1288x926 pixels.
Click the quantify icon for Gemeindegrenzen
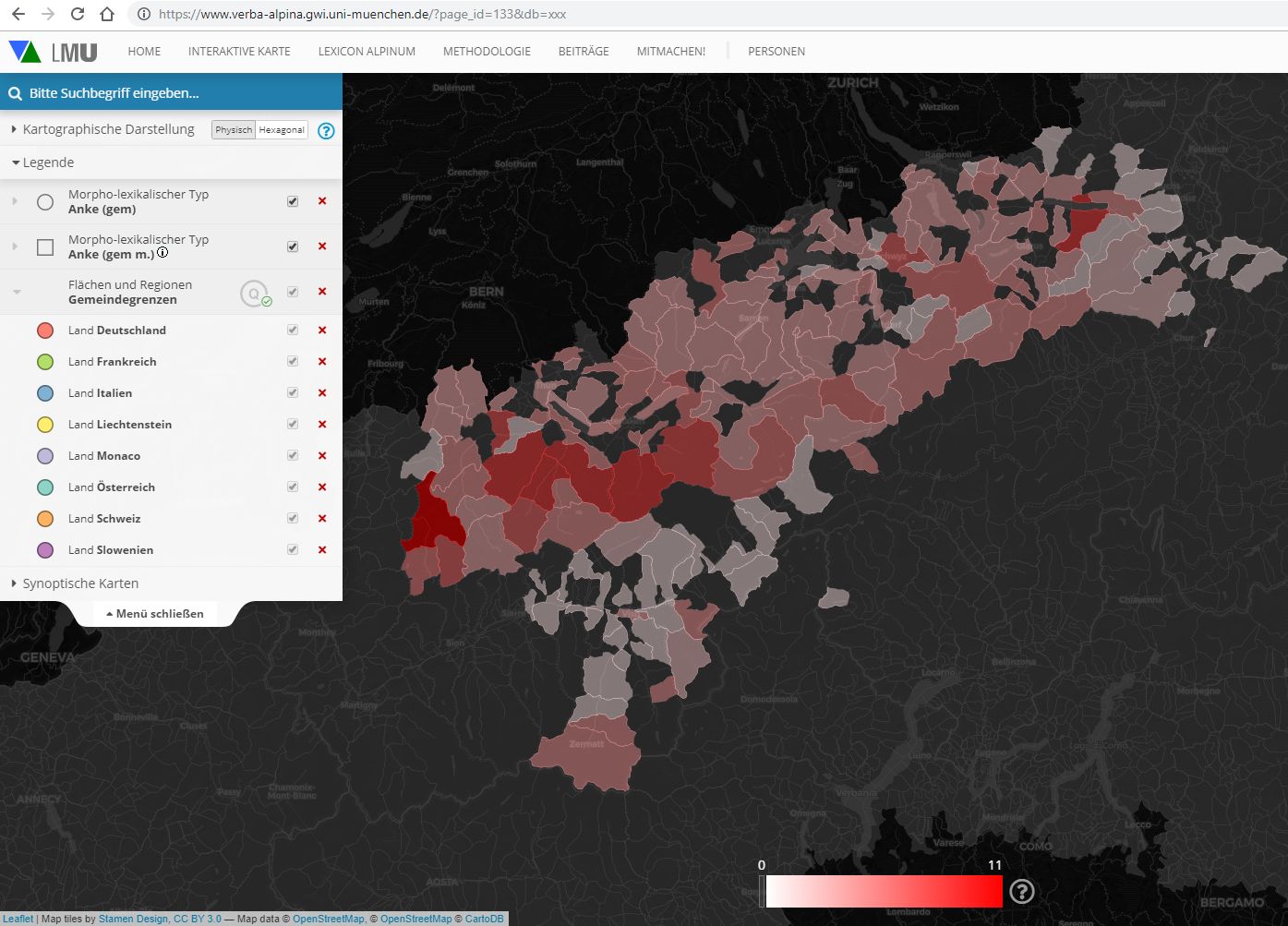(254, 294)
